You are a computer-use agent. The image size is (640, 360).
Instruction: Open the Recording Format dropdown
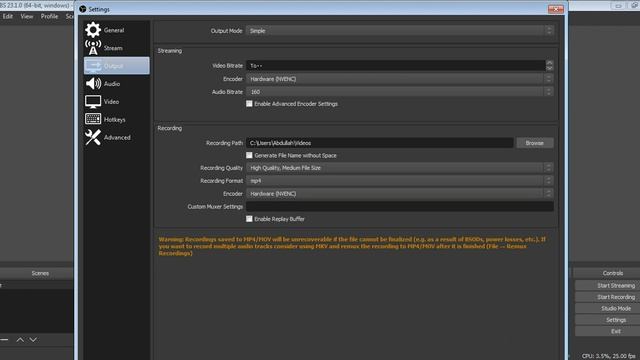tap(400, 180)
